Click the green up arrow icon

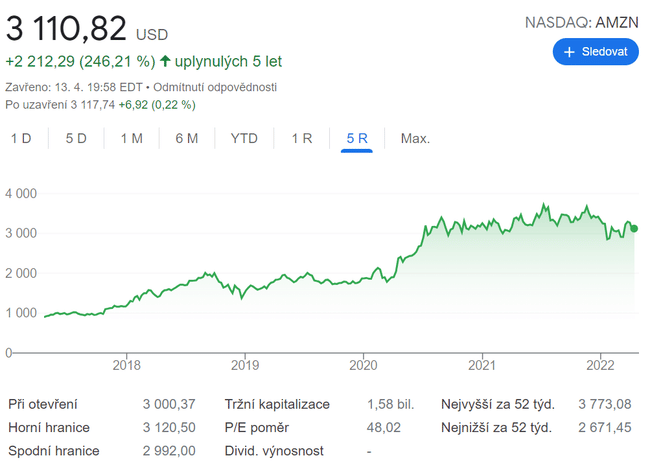[x=165, y=61]
